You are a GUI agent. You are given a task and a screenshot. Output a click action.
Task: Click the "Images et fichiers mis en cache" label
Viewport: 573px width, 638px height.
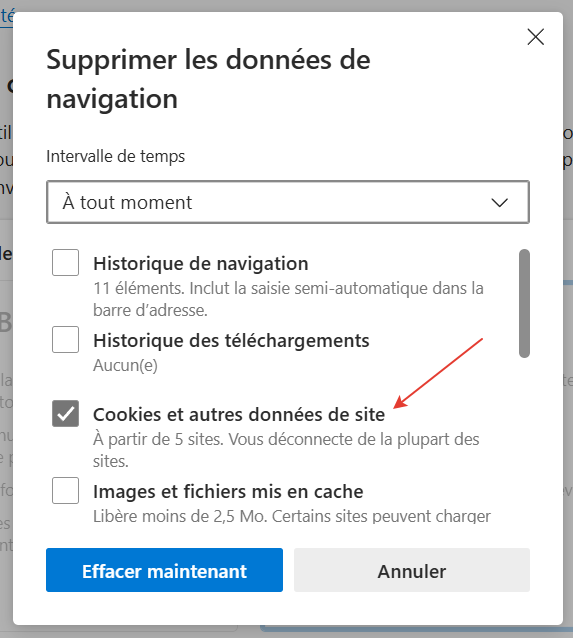tap(228, 492)
